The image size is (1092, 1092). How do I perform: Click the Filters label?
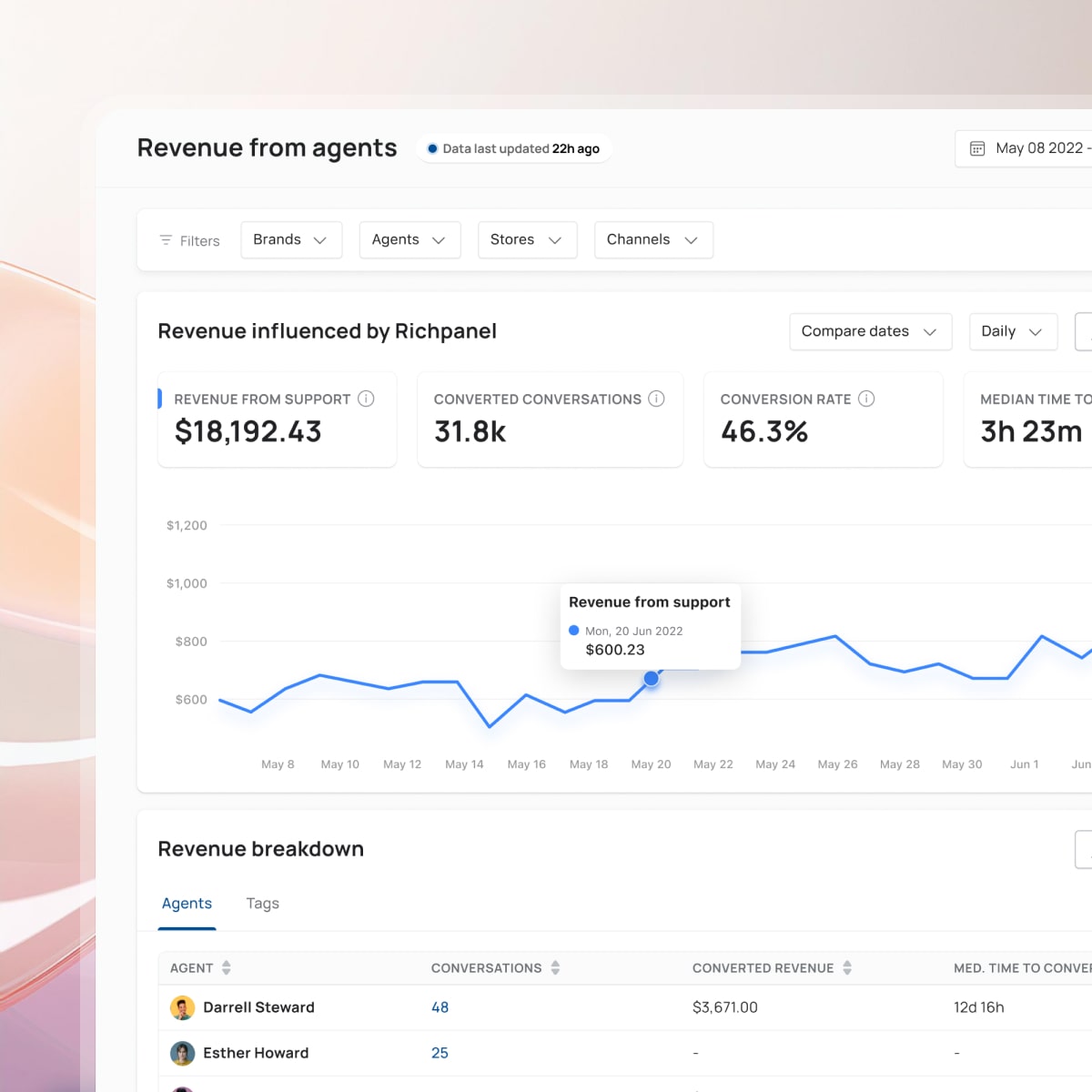[x=200, y=241]
